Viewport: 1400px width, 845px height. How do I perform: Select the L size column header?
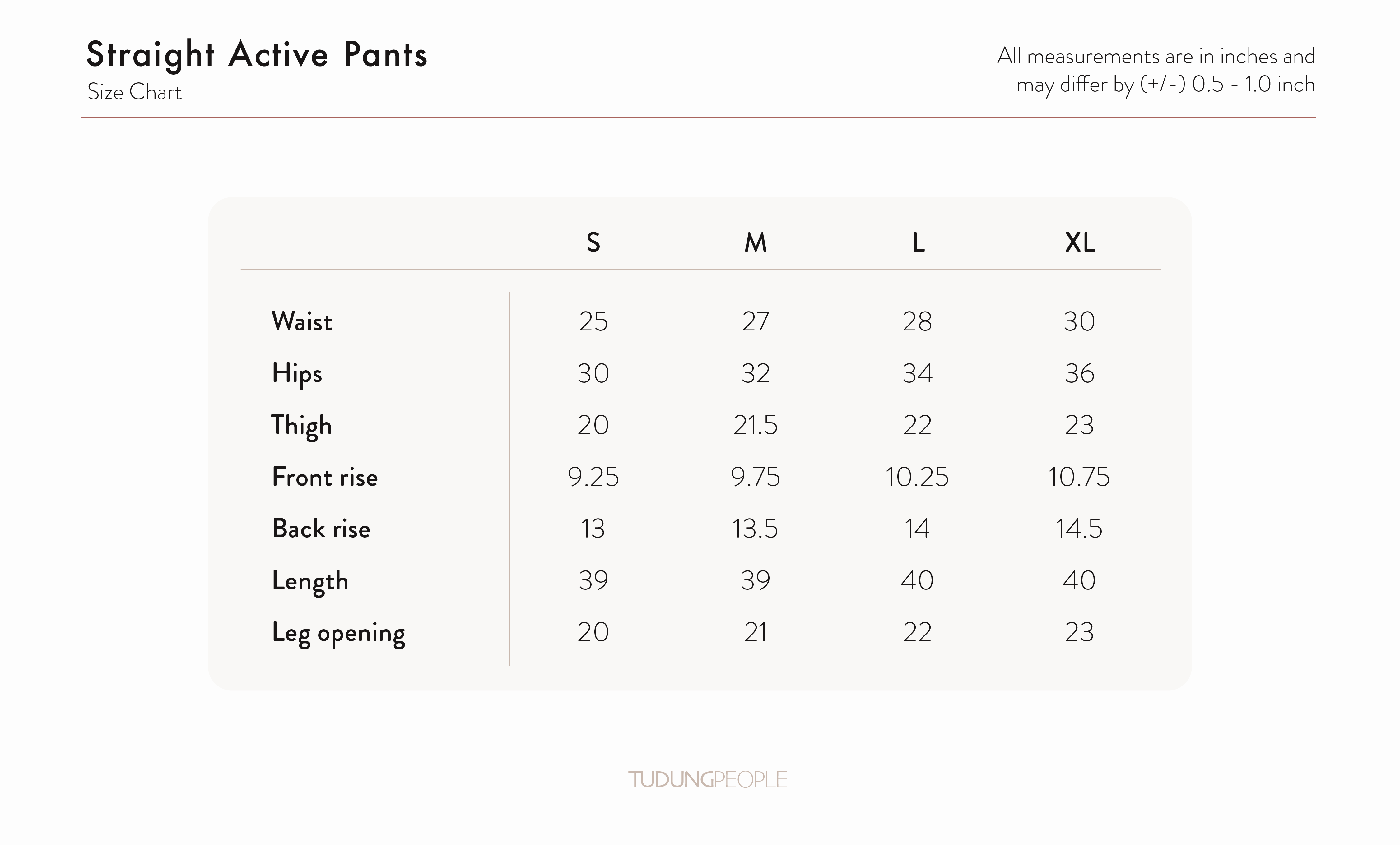pyautogui.click(x=918, y=242)
